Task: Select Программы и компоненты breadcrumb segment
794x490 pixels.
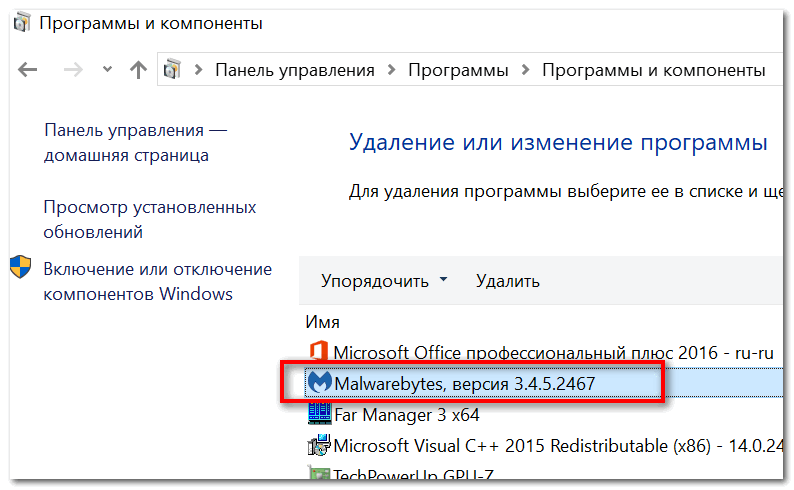Action: coord(653,70)
